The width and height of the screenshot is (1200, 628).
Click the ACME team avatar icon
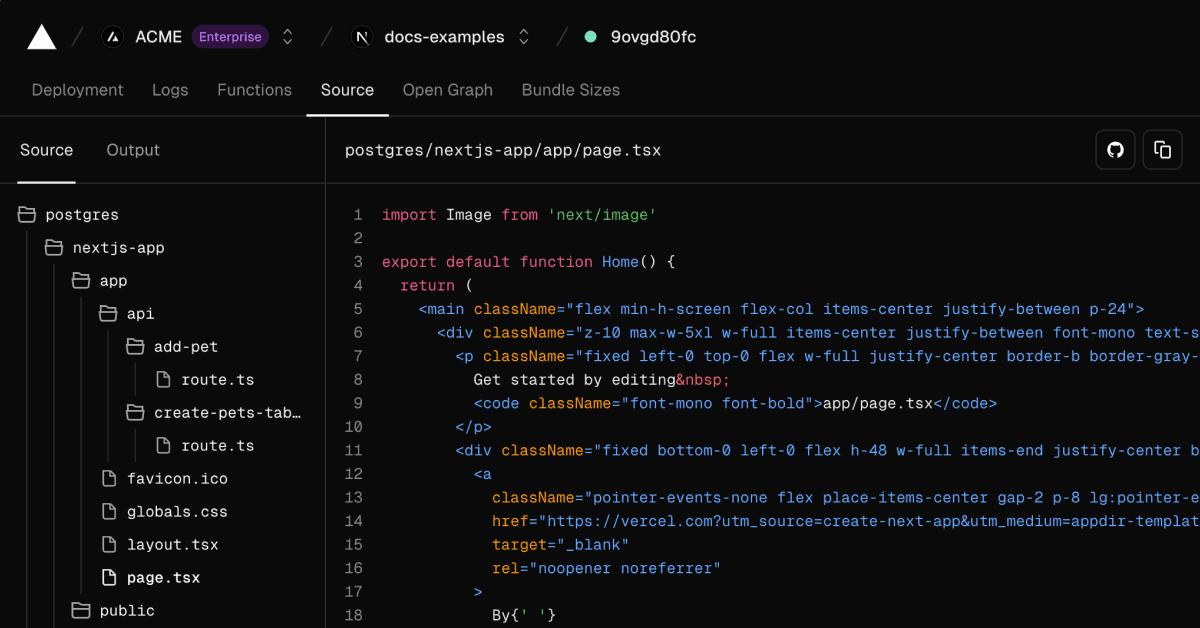click(112, 37)
